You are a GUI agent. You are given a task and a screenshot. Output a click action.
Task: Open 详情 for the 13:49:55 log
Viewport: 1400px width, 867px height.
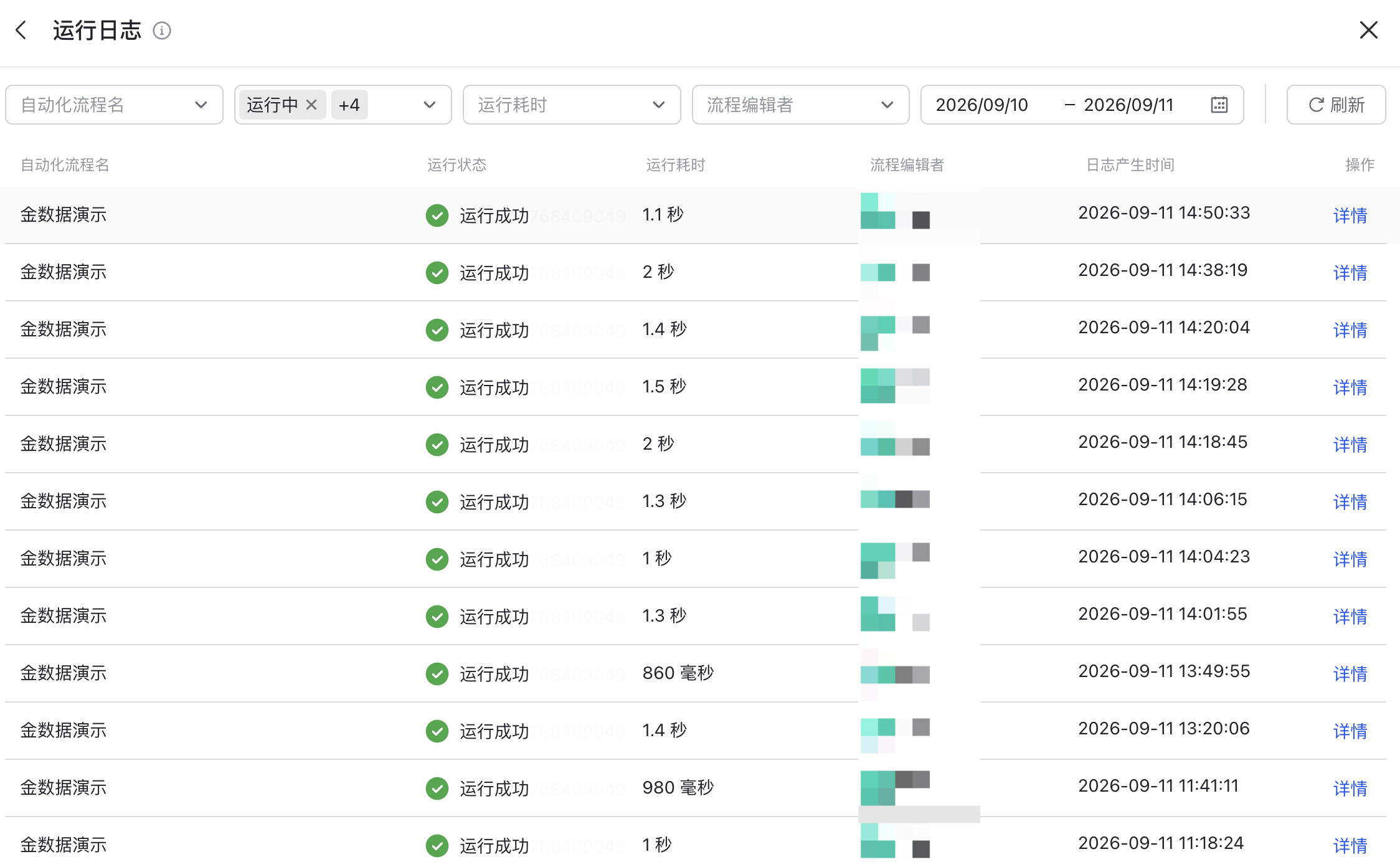[1350, 674]
